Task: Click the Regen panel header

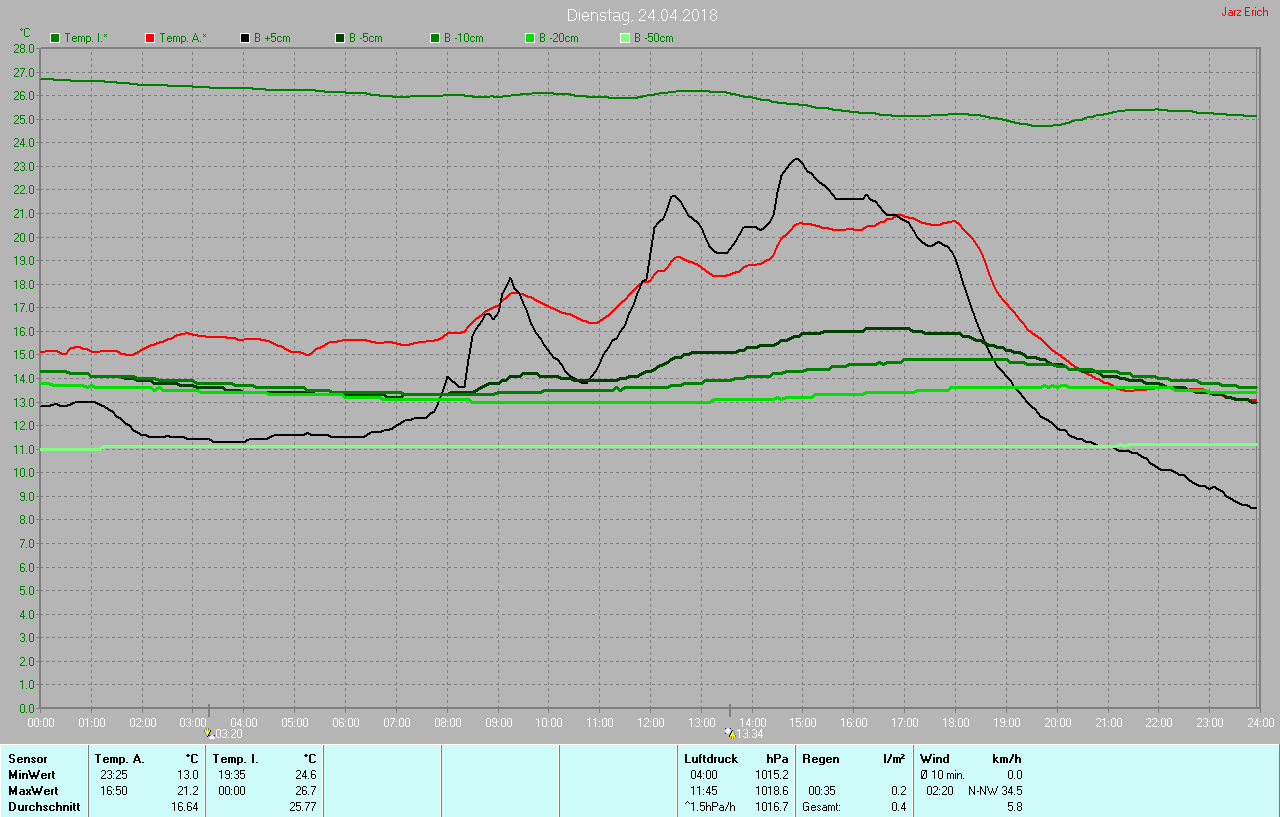Action: [820, 759]
